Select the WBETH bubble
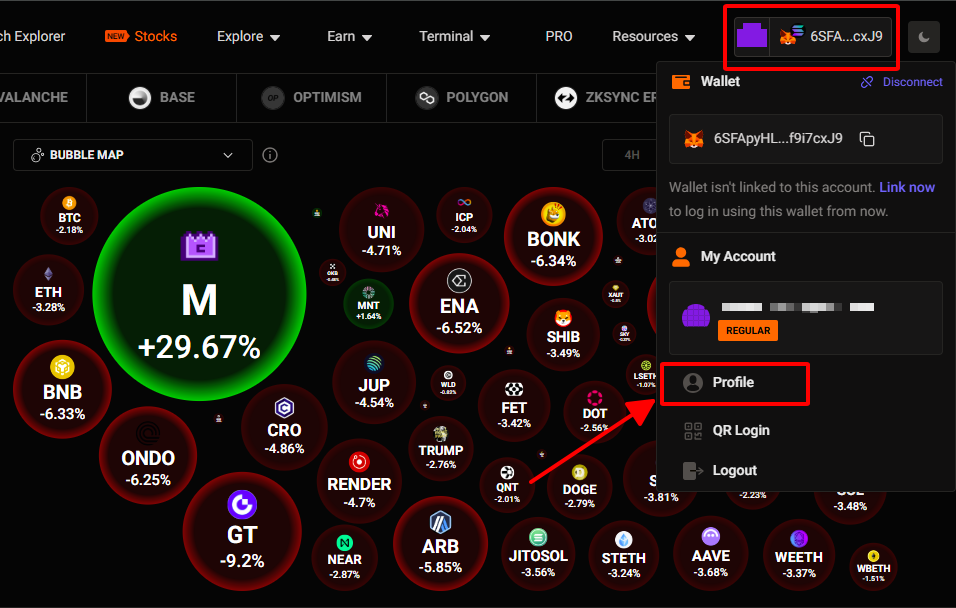 (x=873, y=567)
